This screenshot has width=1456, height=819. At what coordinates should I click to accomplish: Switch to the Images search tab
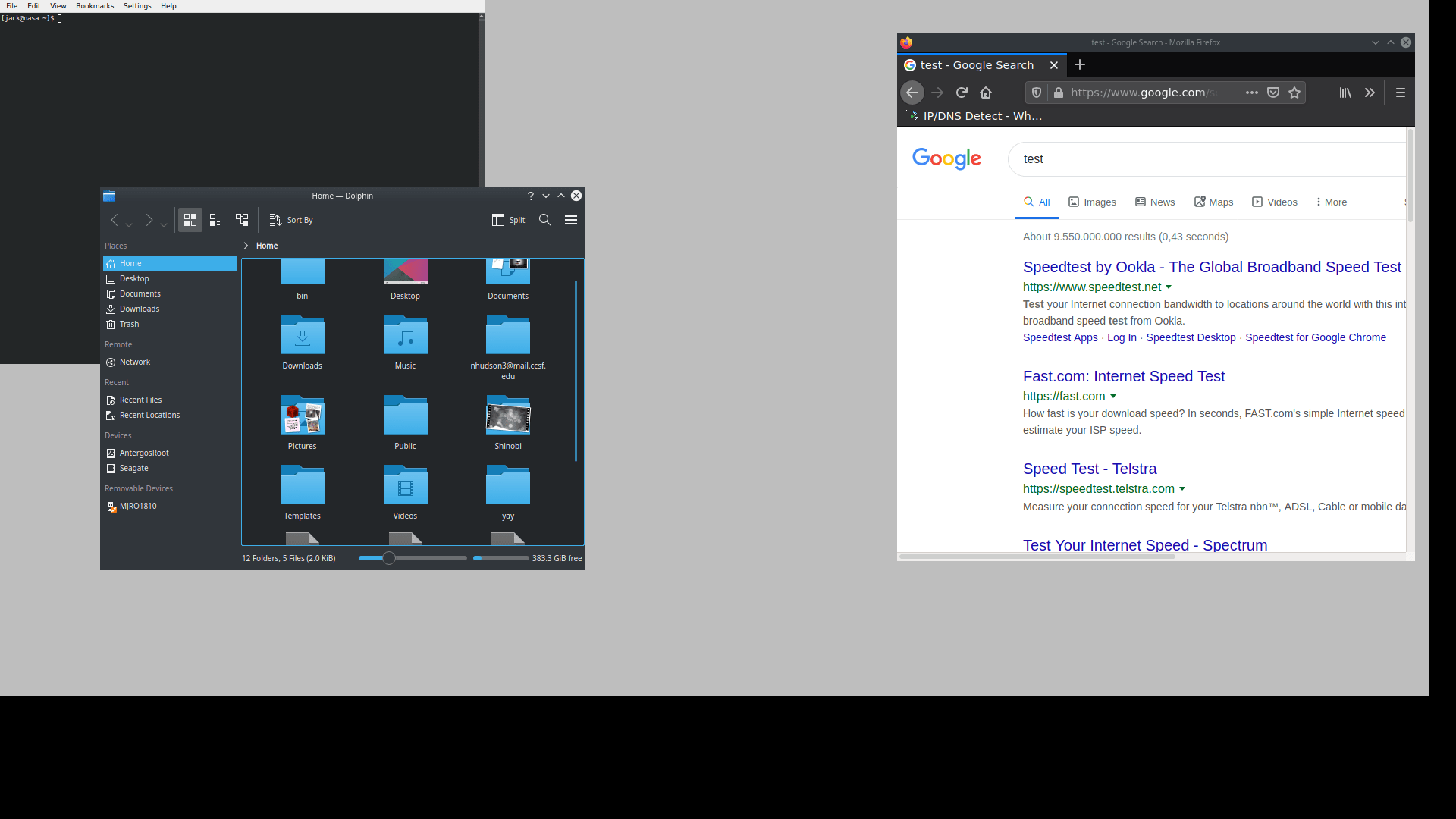tap(1098, 202)
